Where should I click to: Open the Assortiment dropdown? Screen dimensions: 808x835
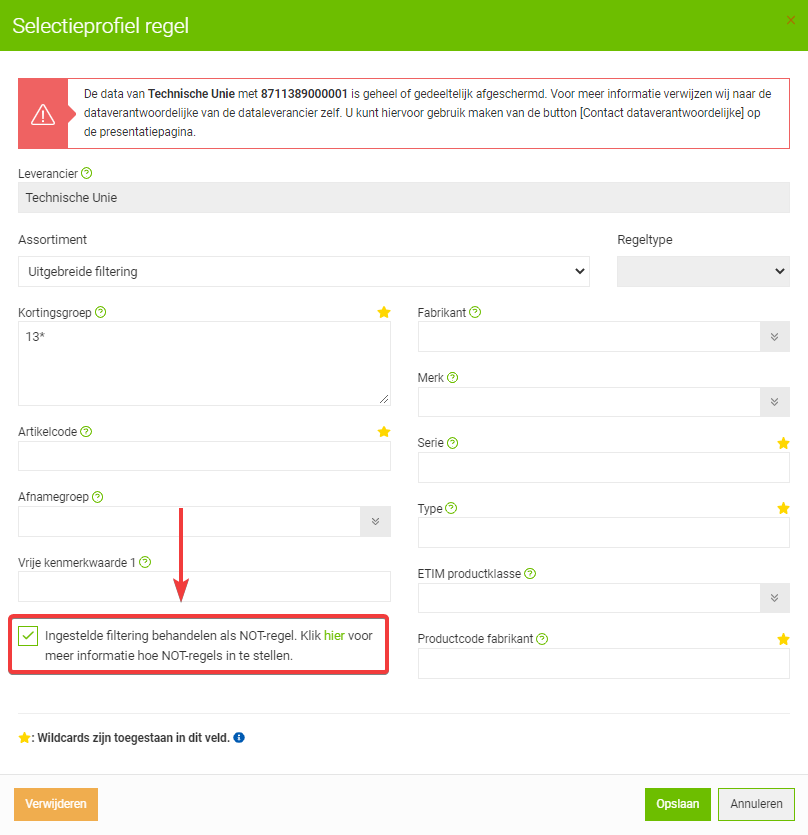click(303, 271)
